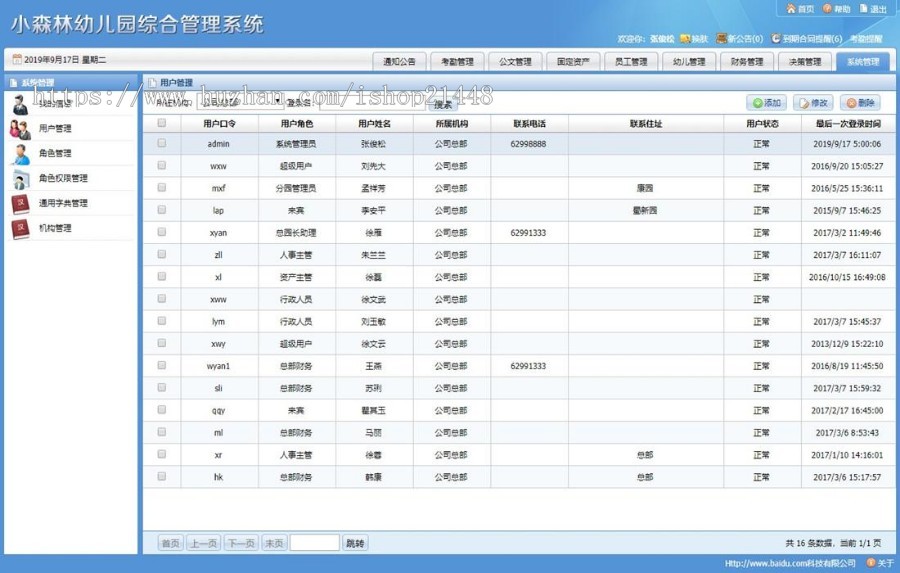Click the 康园 address cell
The width and height of the screenshot is (900, 573).
pos(645,188)
